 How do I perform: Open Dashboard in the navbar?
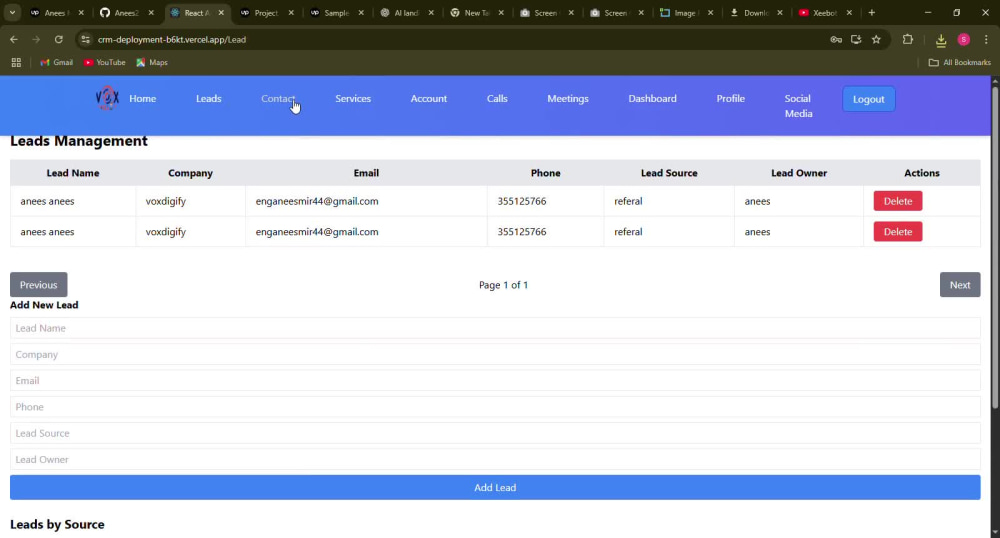pos(652,99)
